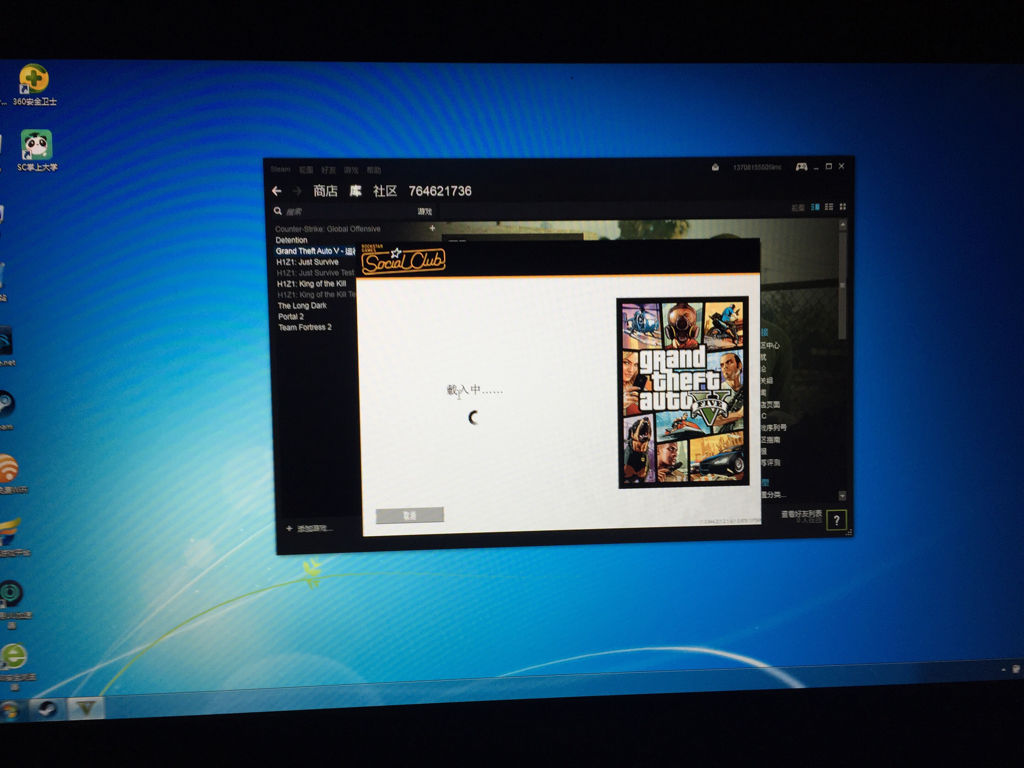Open 360安全卫士 desktop shortcut
The width and height of the screenshot is (1024, 768).
click(x=34, y=85)
